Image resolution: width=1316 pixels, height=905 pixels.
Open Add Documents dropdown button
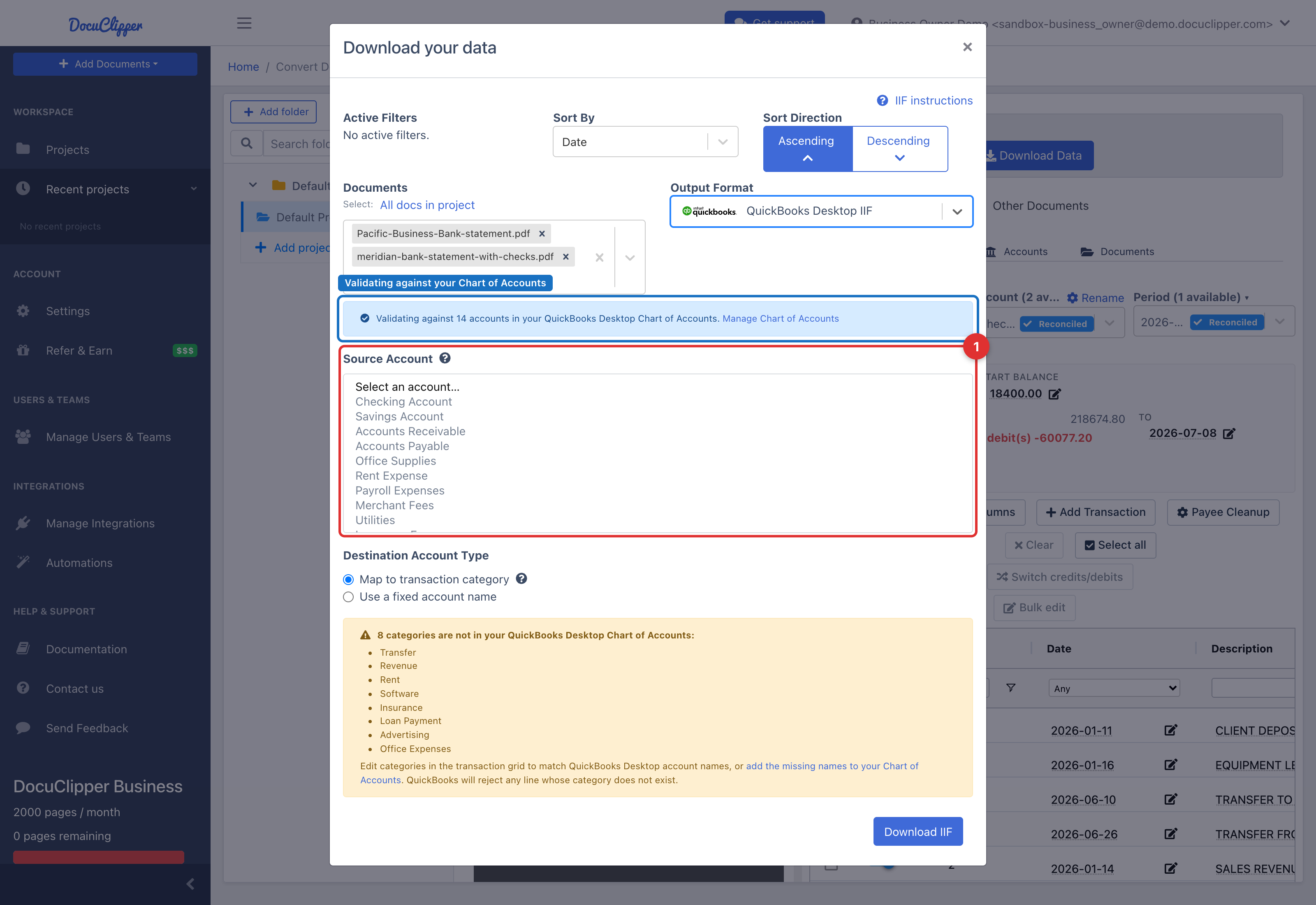[x=105, y=64]
